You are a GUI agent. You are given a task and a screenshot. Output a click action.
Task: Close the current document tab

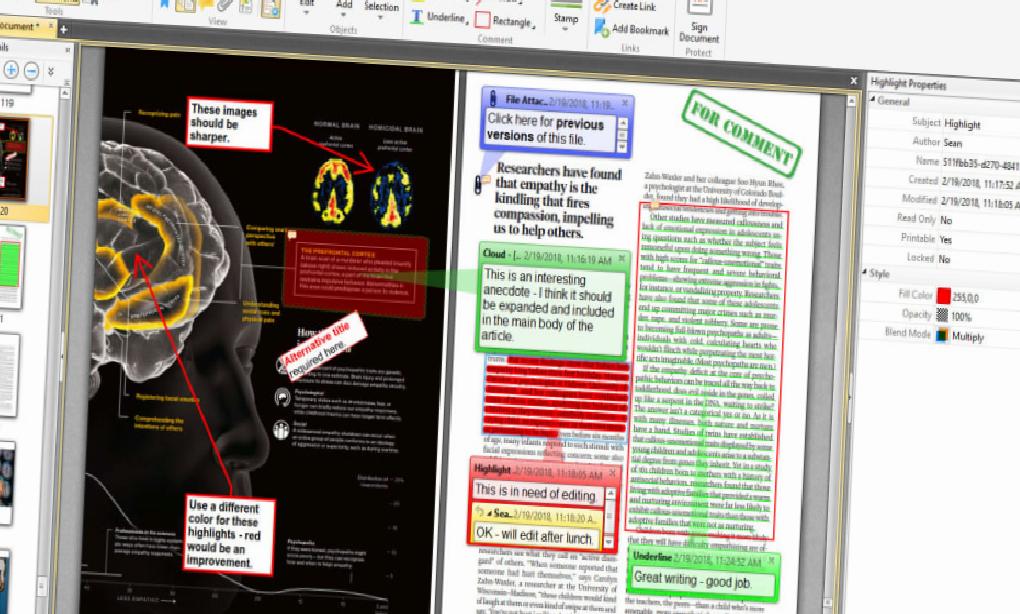pyautogui.click(x=51, y=27)
